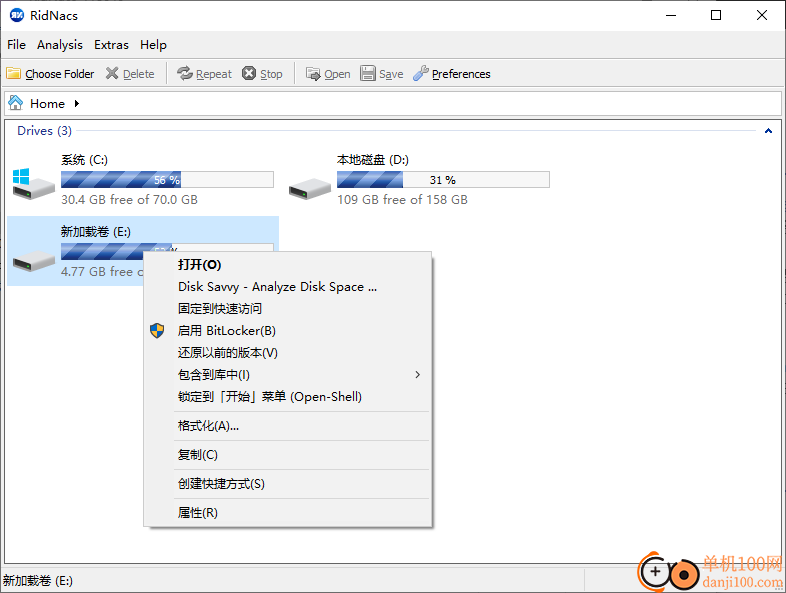Select 创建快捷方式(S) menu entry
Screen dimensions: 786x593
point(288,484)
